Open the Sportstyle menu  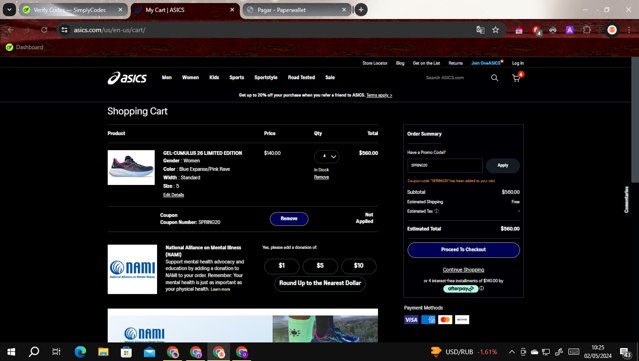tap(266, 77)
